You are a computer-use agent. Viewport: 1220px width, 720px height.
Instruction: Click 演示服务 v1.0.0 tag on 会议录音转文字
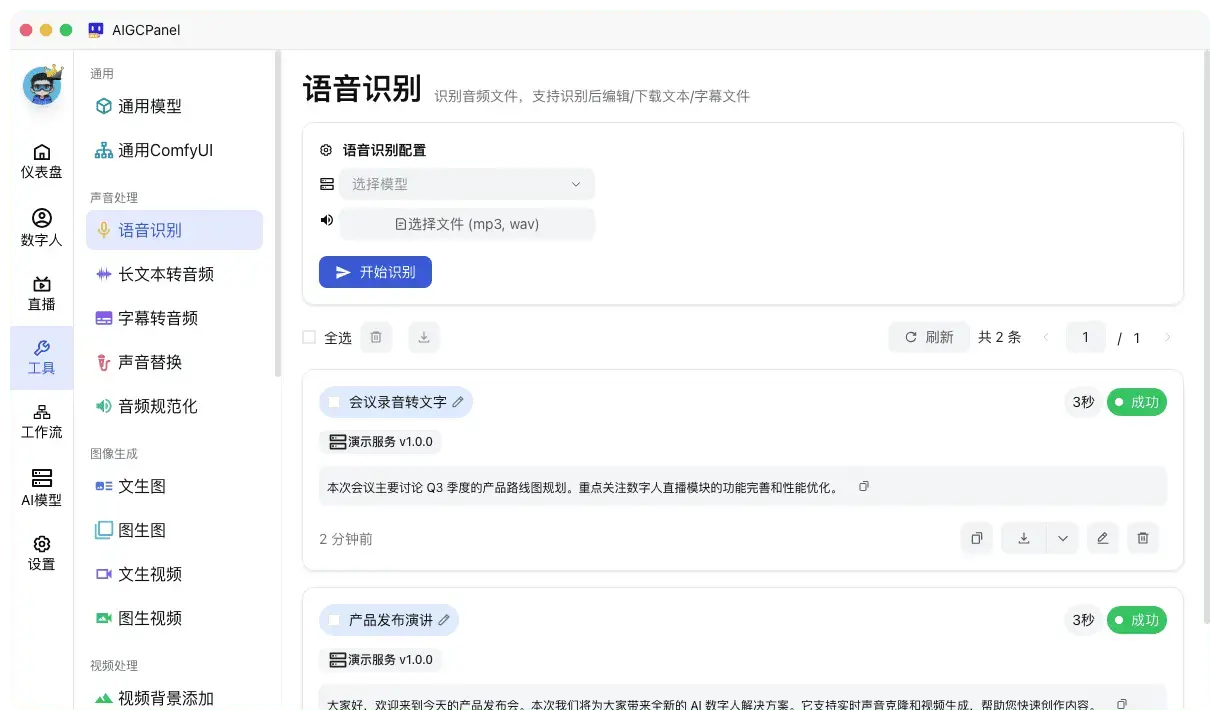click(381, 441)
